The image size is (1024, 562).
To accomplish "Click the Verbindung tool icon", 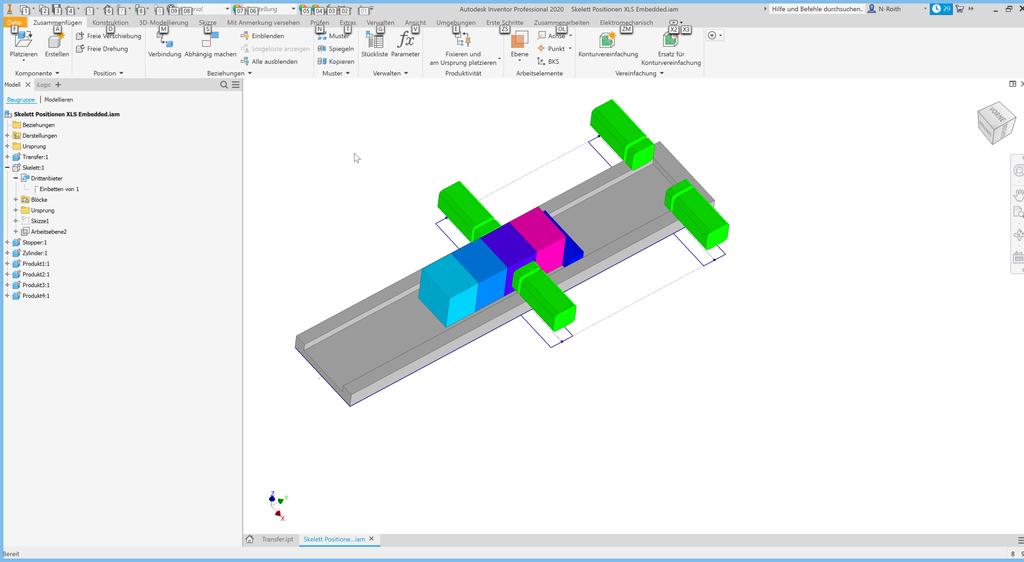I will (164, 40).
